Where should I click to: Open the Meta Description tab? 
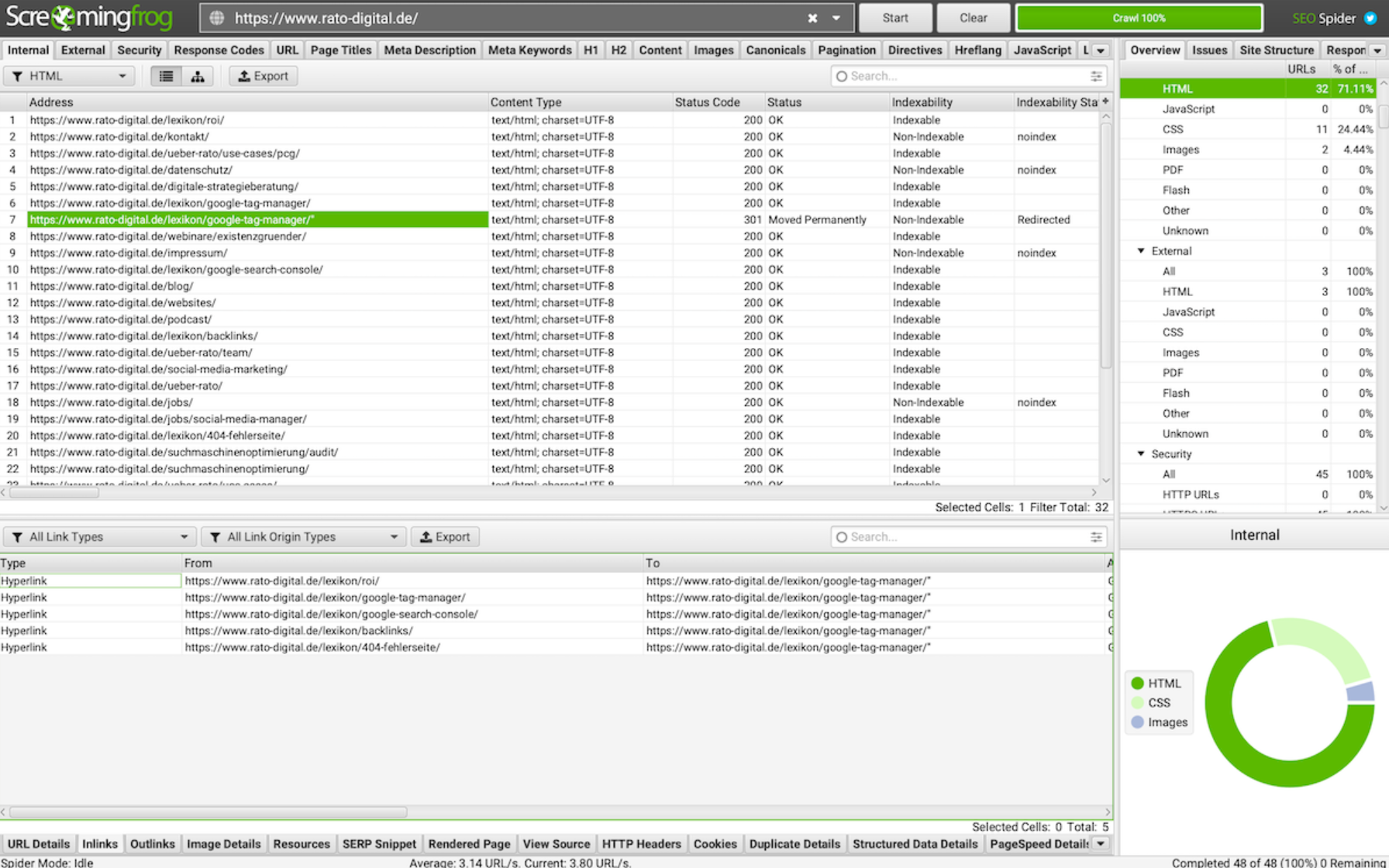[x=430, y=50]
